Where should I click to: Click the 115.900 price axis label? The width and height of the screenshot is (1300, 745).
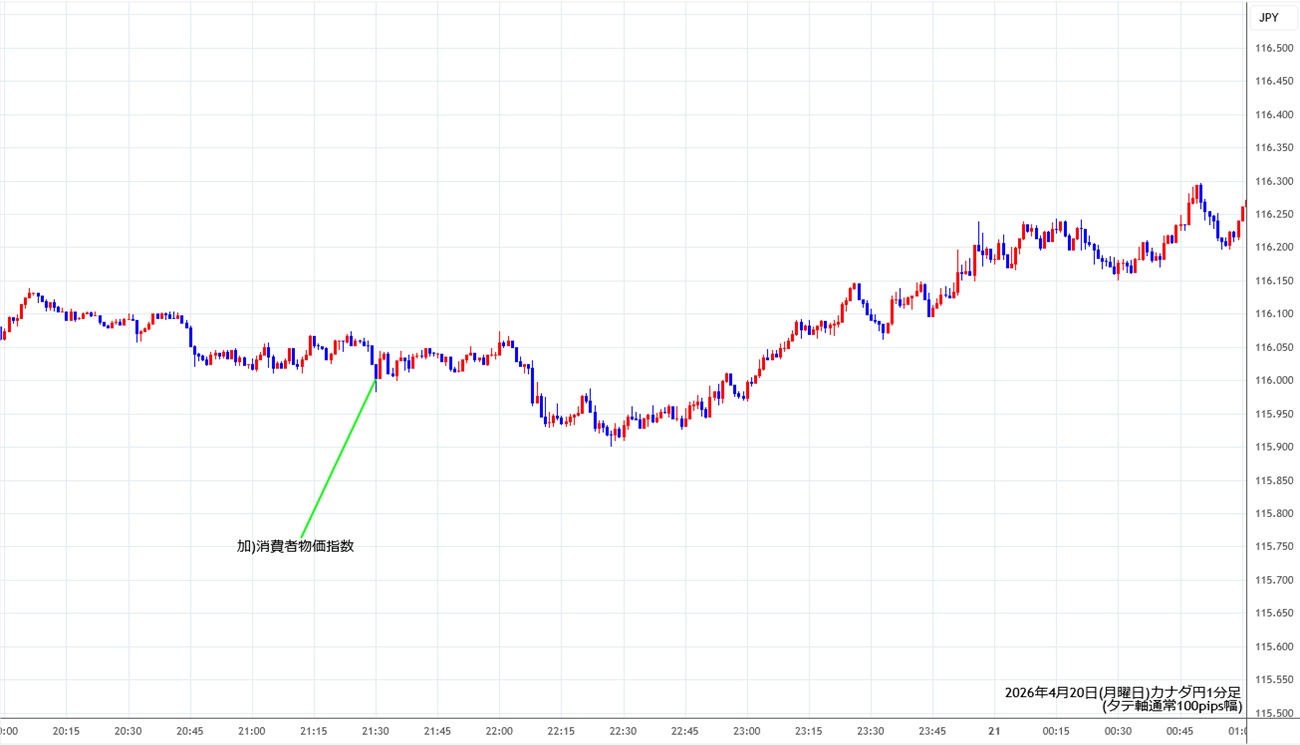click(1274, 447)
